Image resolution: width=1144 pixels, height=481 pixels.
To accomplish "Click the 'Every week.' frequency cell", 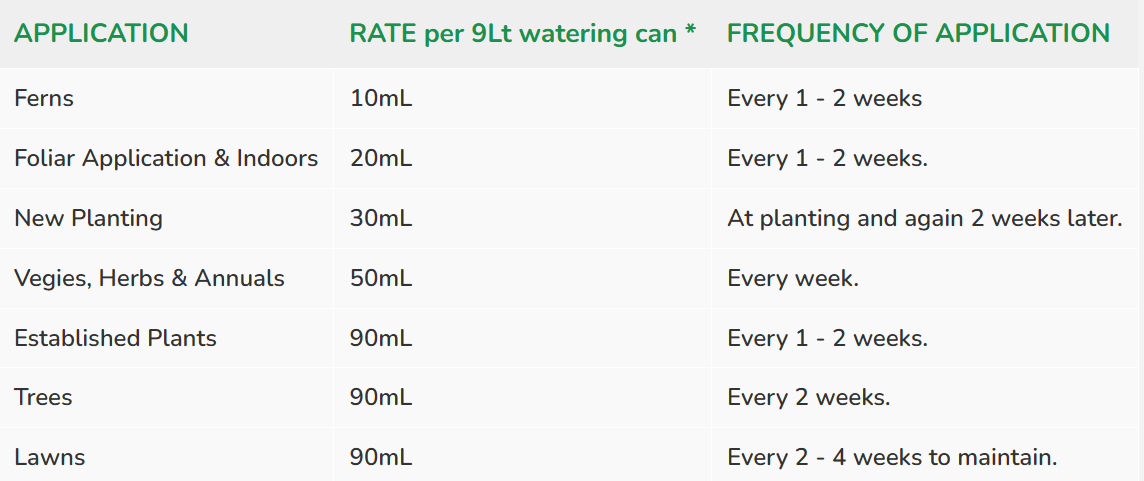I will (793, 278).
